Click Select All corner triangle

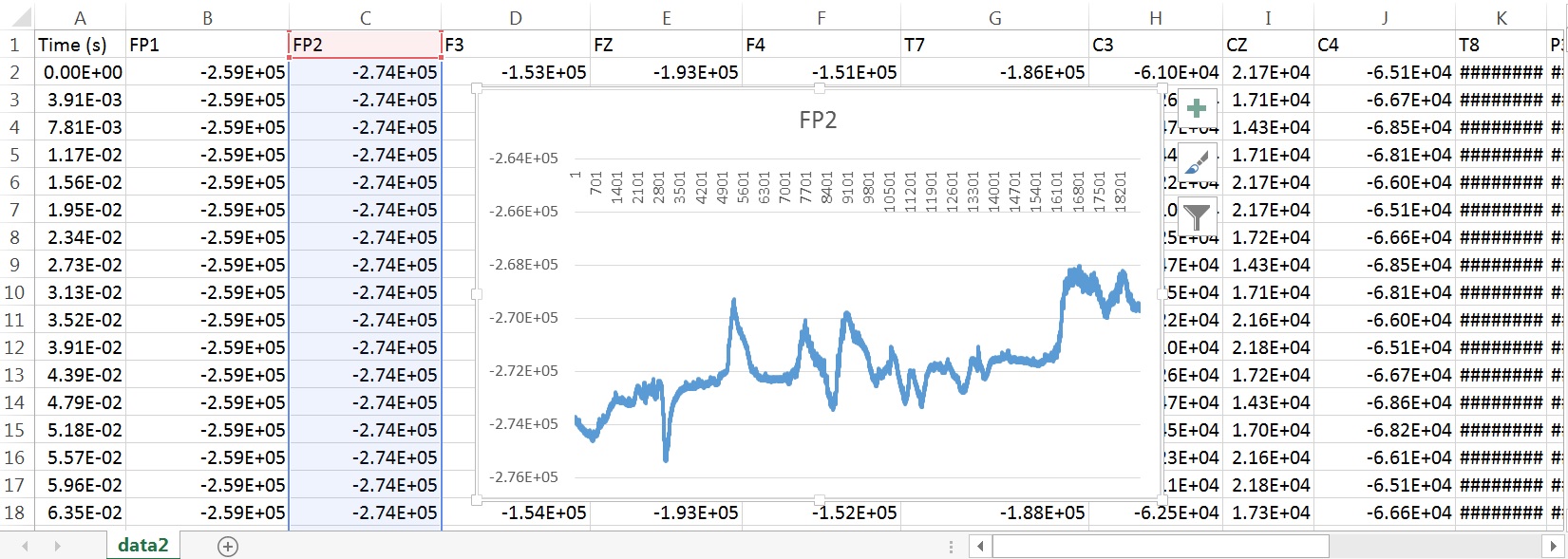[x=19, y=18]
